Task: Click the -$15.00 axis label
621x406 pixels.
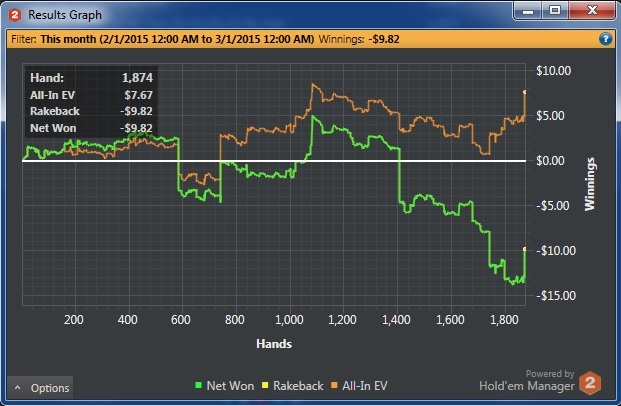Action: coord(556,295)
